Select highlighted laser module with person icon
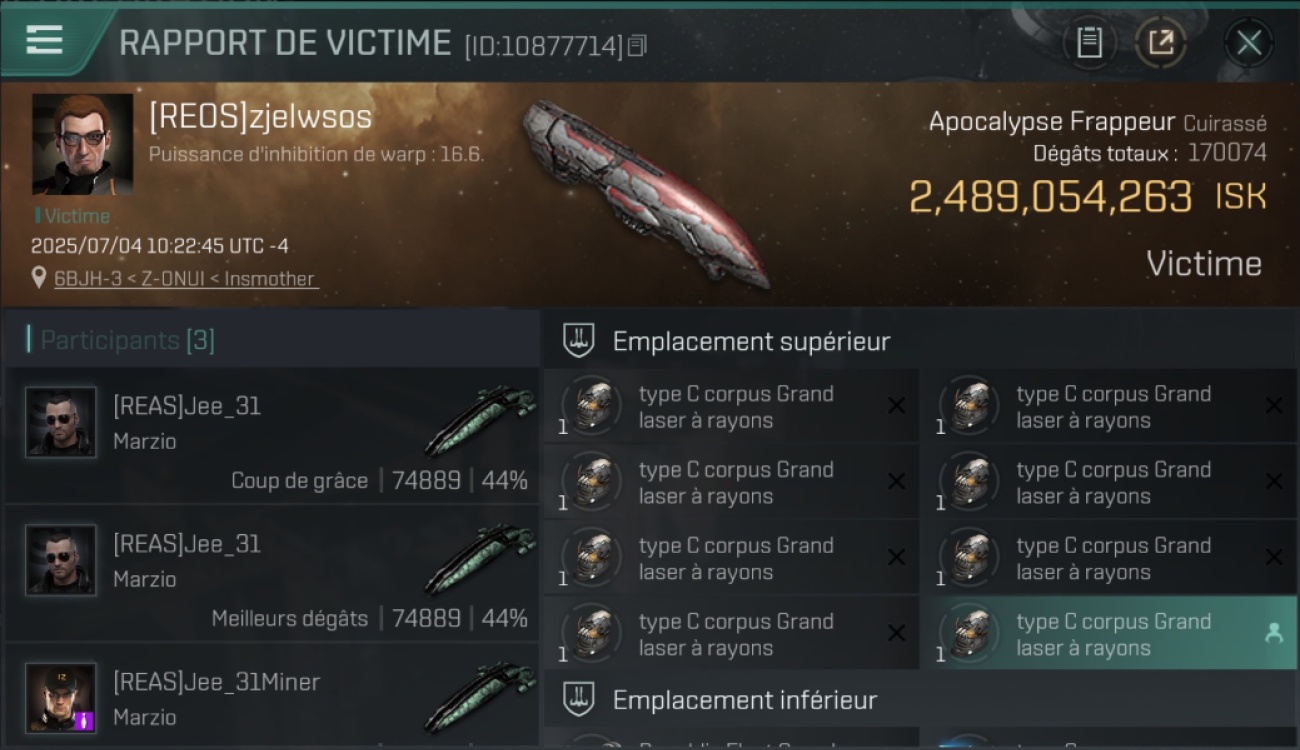The width and height of the screenshot is (1300, 750). (x=1109, y=633)
